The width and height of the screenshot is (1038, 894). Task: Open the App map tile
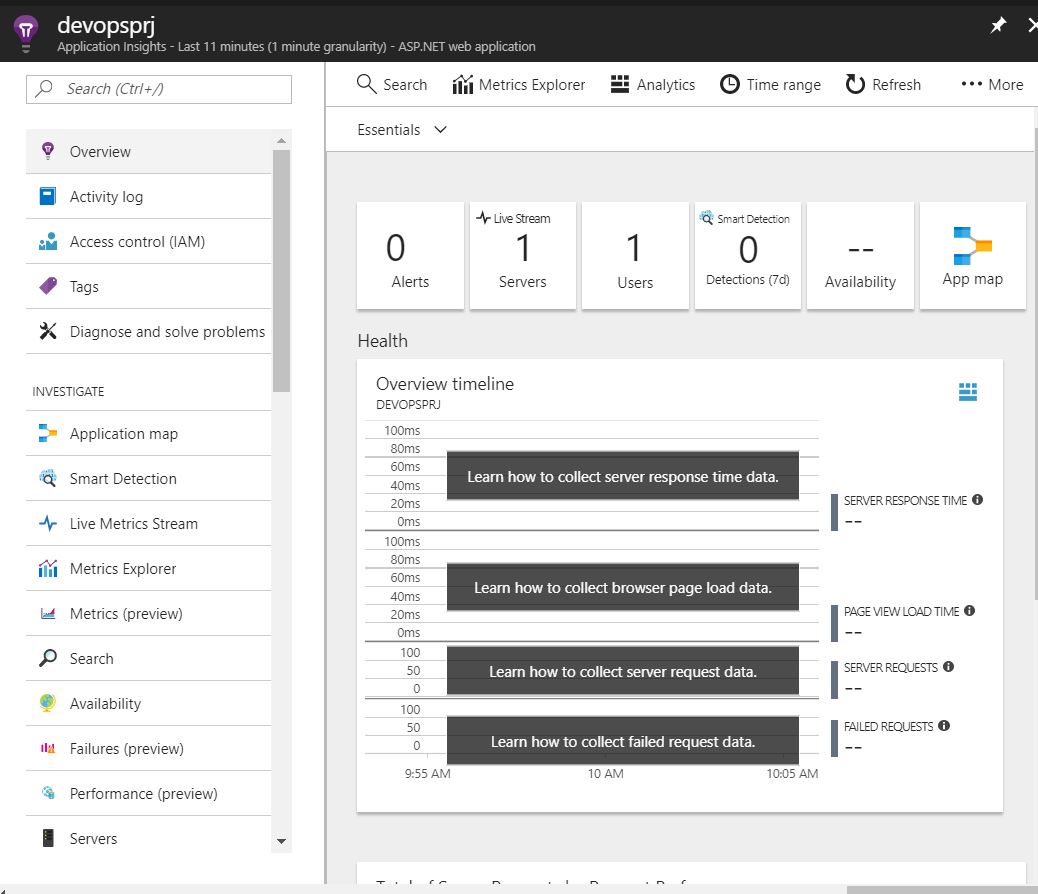point(973,256)
